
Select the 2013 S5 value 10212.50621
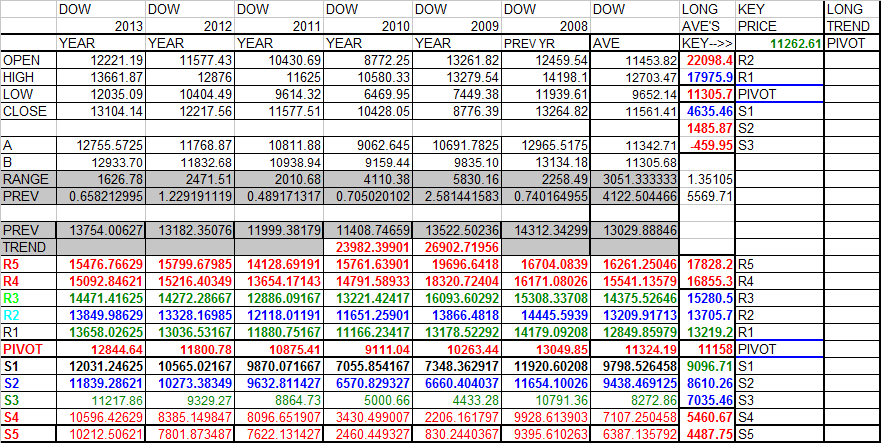(101, 434)
